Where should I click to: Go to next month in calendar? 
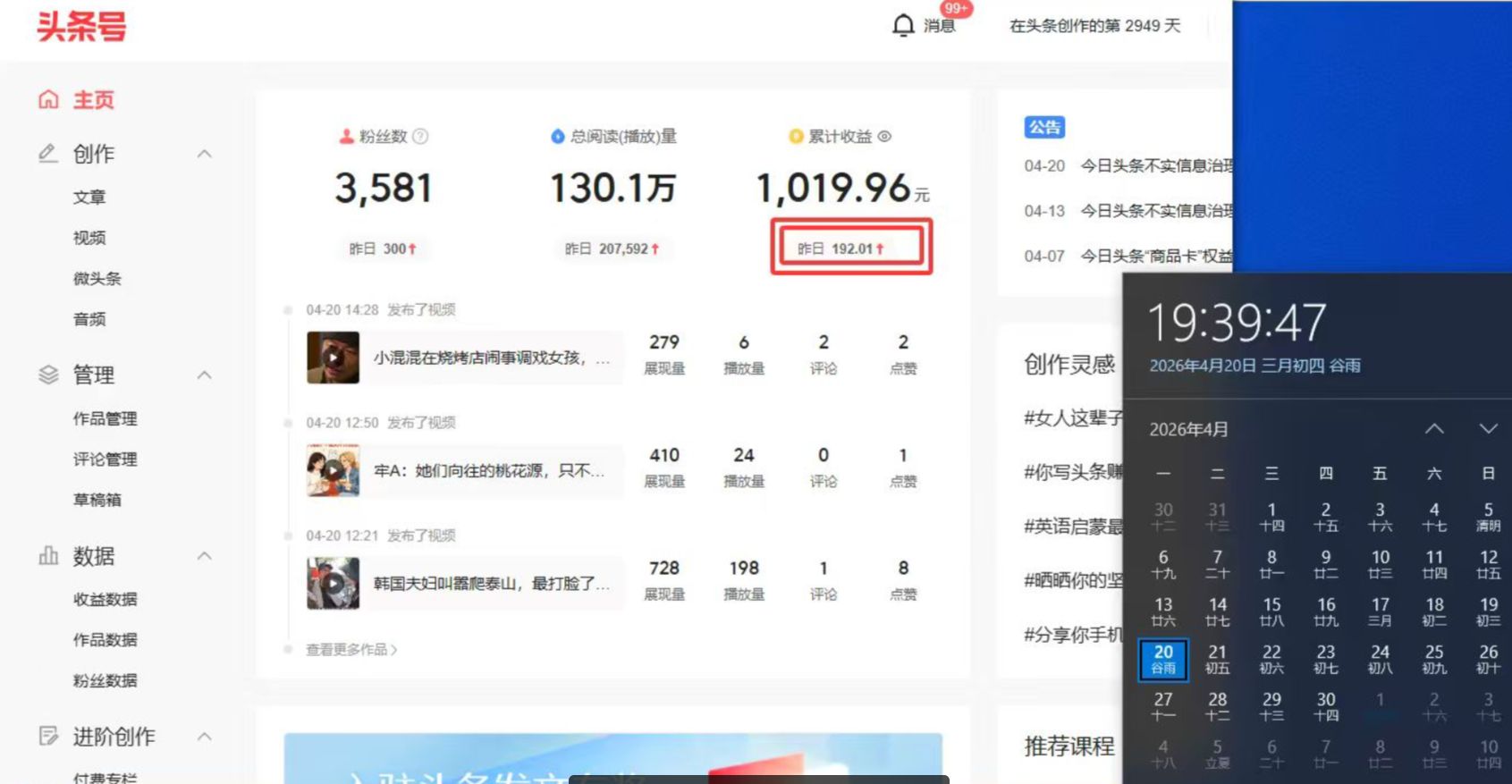1488,429
